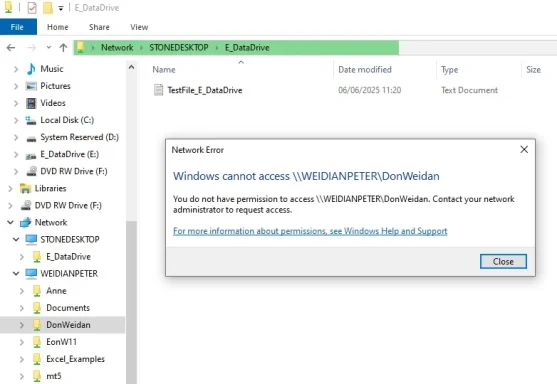Select the TestFile_E_DataDrive file name
The width and height of the screenshot is (557, 384).
pos(205,90)
